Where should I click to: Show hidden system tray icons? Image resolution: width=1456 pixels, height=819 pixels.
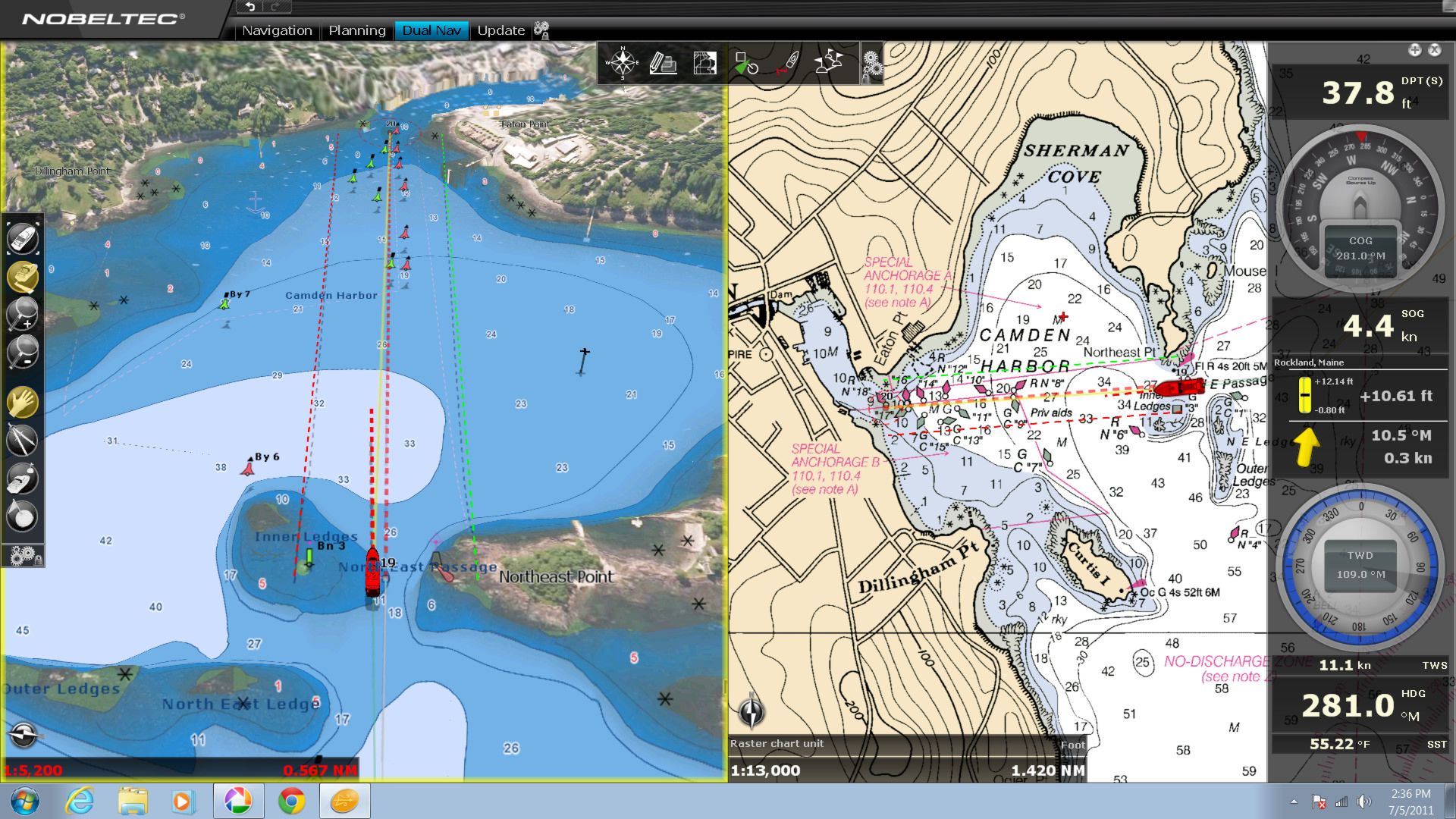pos(1294,802)
